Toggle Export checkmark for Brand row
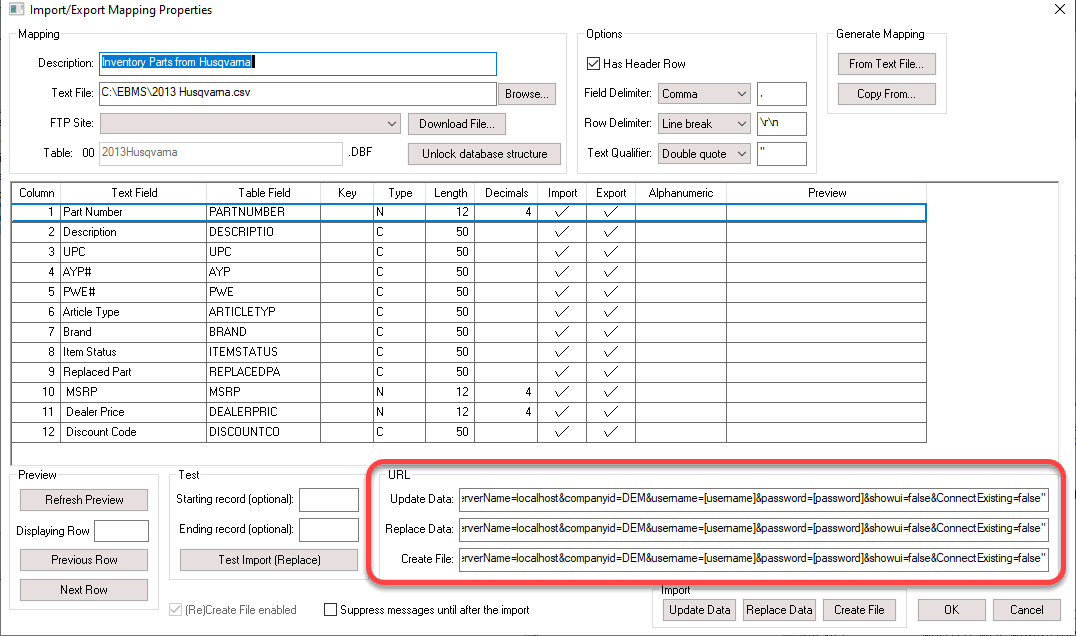This screenshot has width=1076, height=636. pyautogui.click(x=611, y=331)
